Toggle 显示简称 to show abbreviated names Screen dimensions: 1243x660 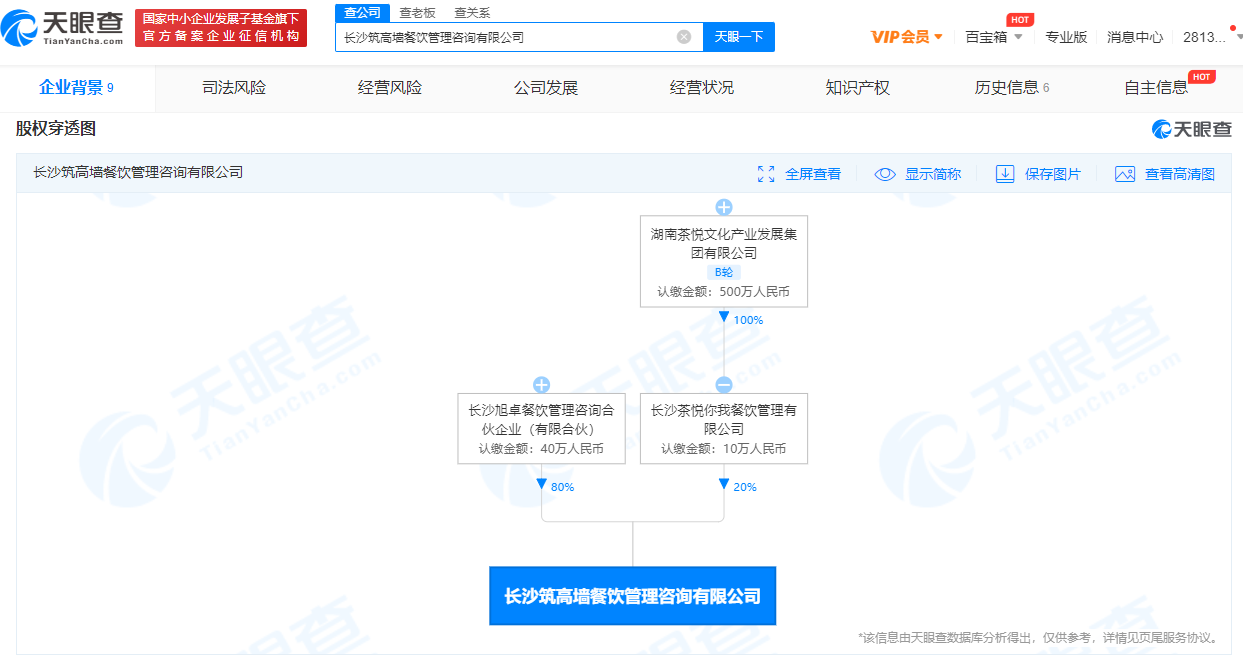tap(931, 173)
